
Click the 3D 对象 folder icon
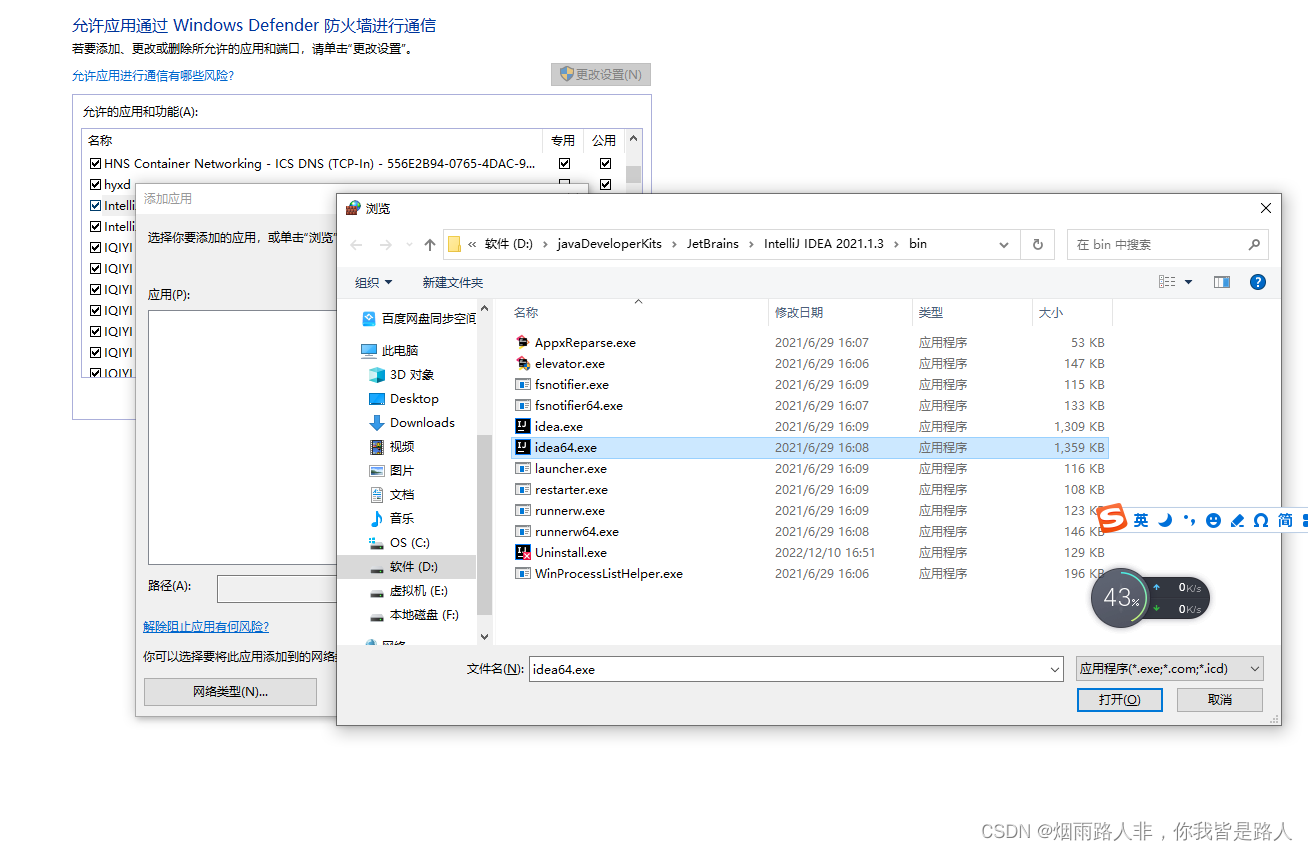tap(377, 375)
